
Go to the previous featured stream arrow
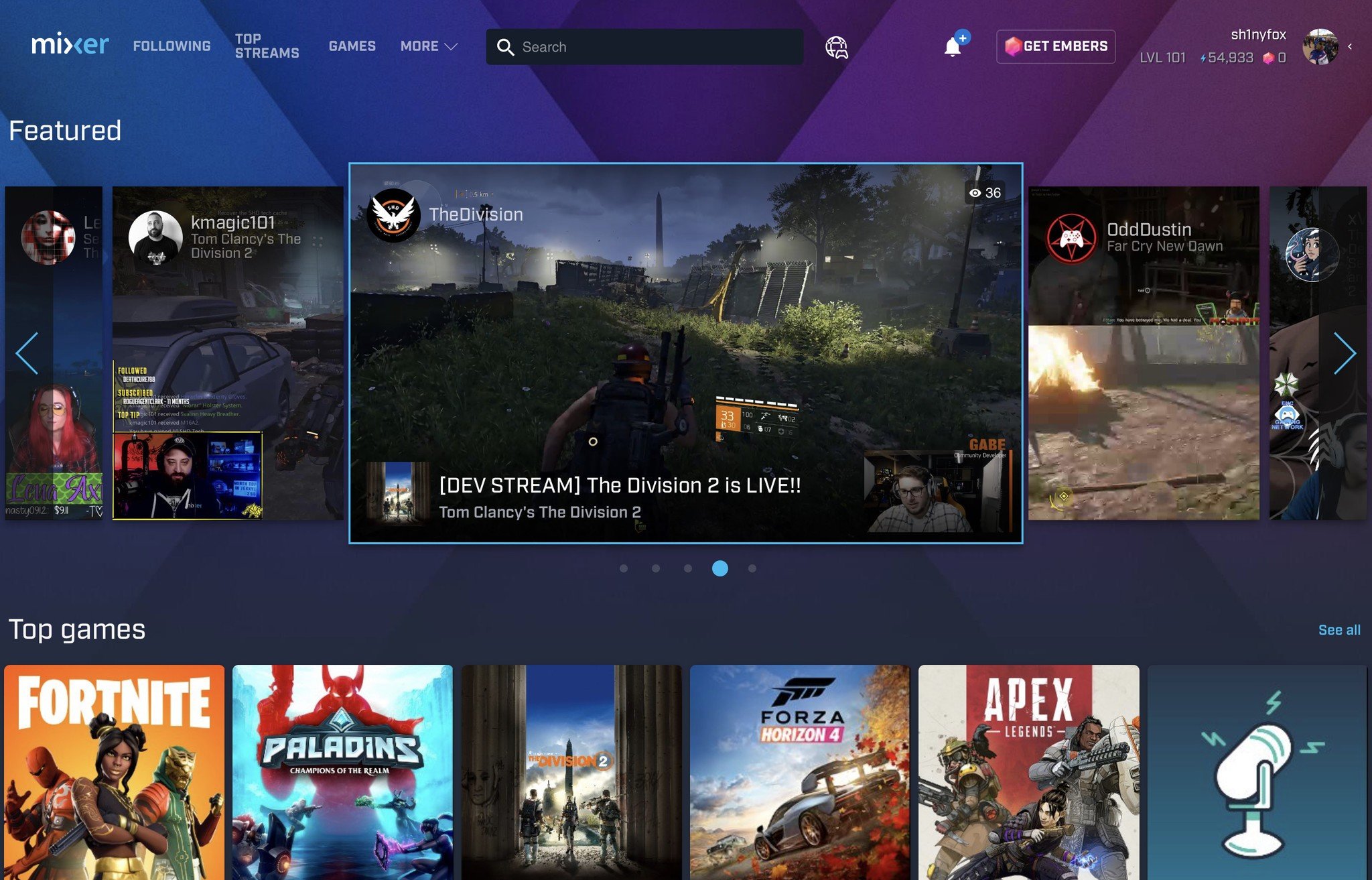(27, 353)
